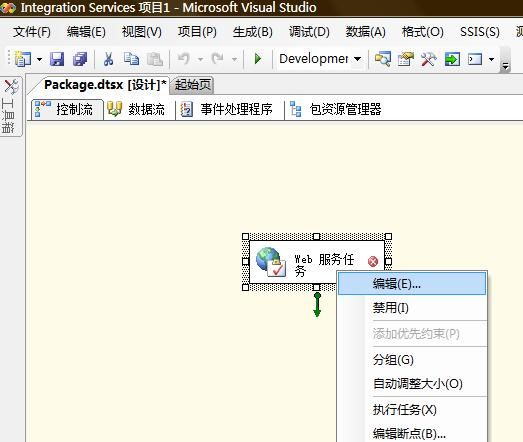Choose 禁用(I) in the context menu

click(x=412, y=308)
